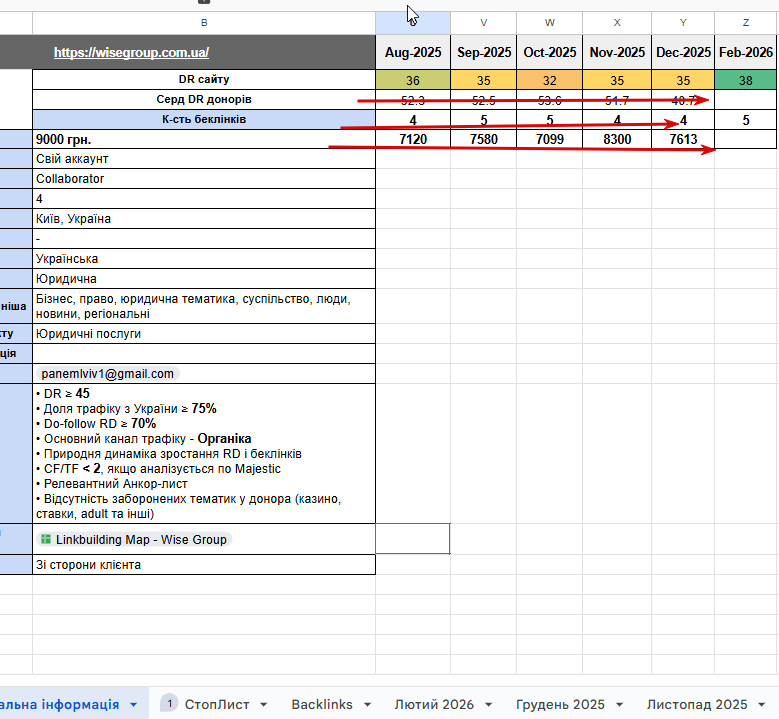Image resolution: width=779 pixels, height=719 pixels.
Task: Select the Свій аккаунт cell
Action: point(204,159)
